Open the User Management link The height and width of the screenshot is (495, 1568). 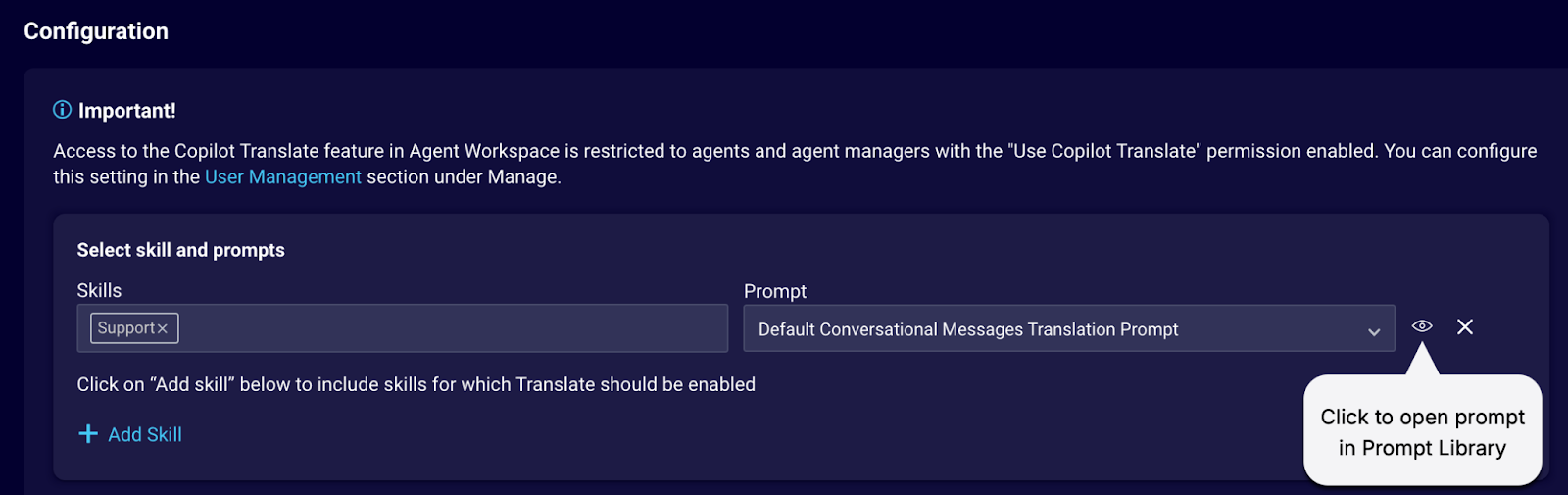(282, 177)
